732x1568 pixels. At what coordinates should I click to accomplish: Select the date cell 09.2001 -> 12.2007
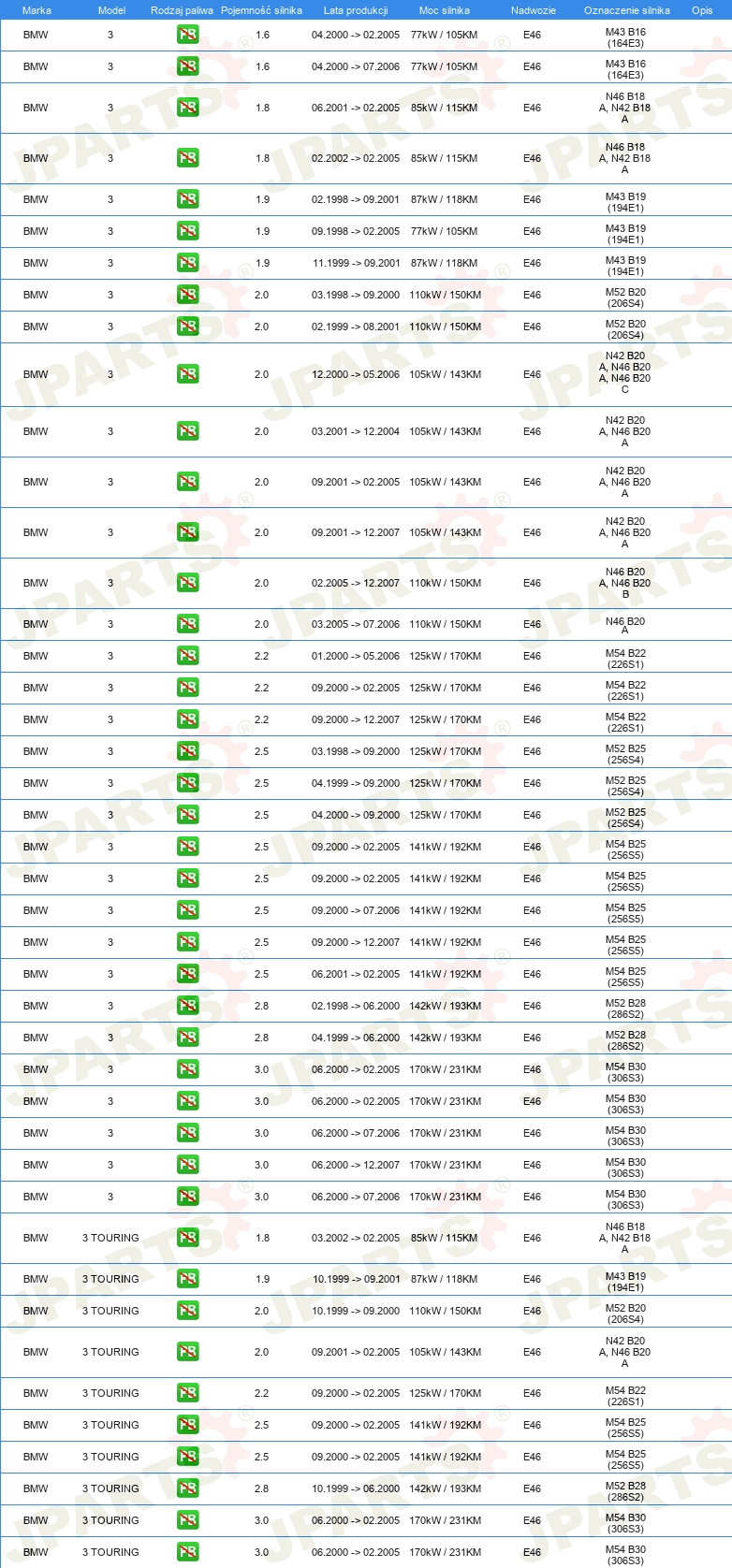point(356,532)
